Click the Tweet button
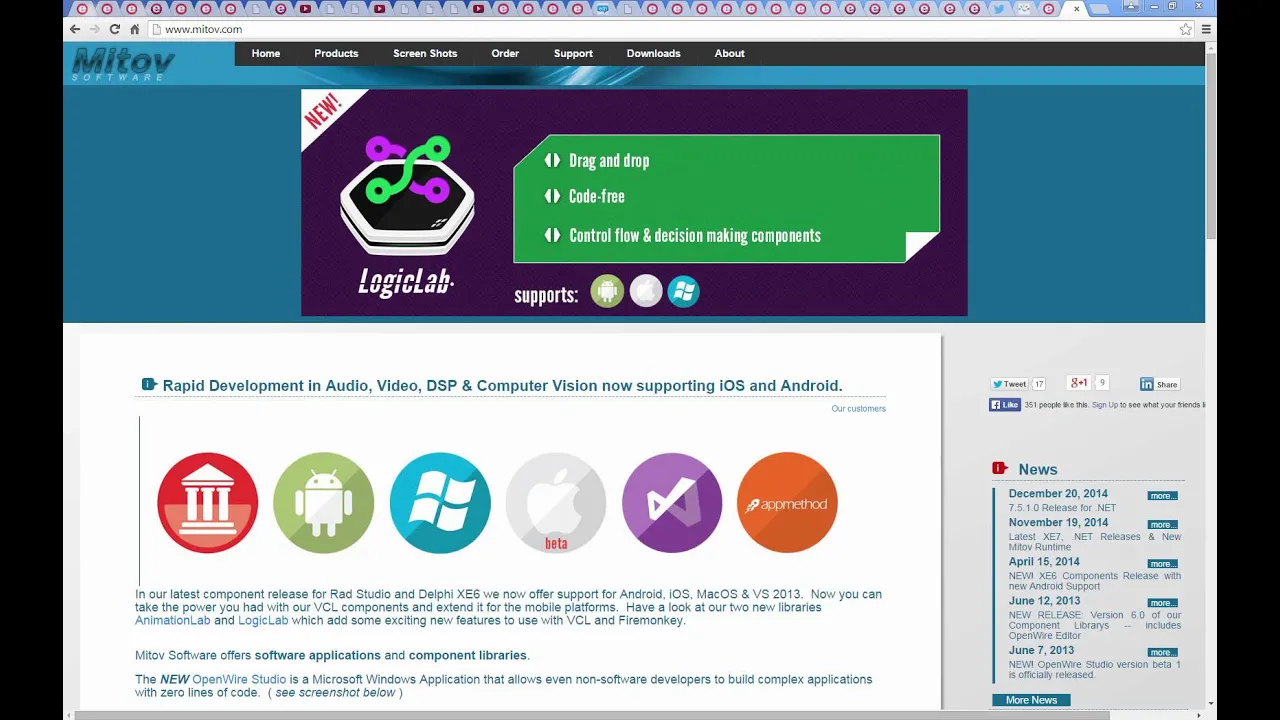This screenshot has height=720, width=1280. (x=1009, y=384)
